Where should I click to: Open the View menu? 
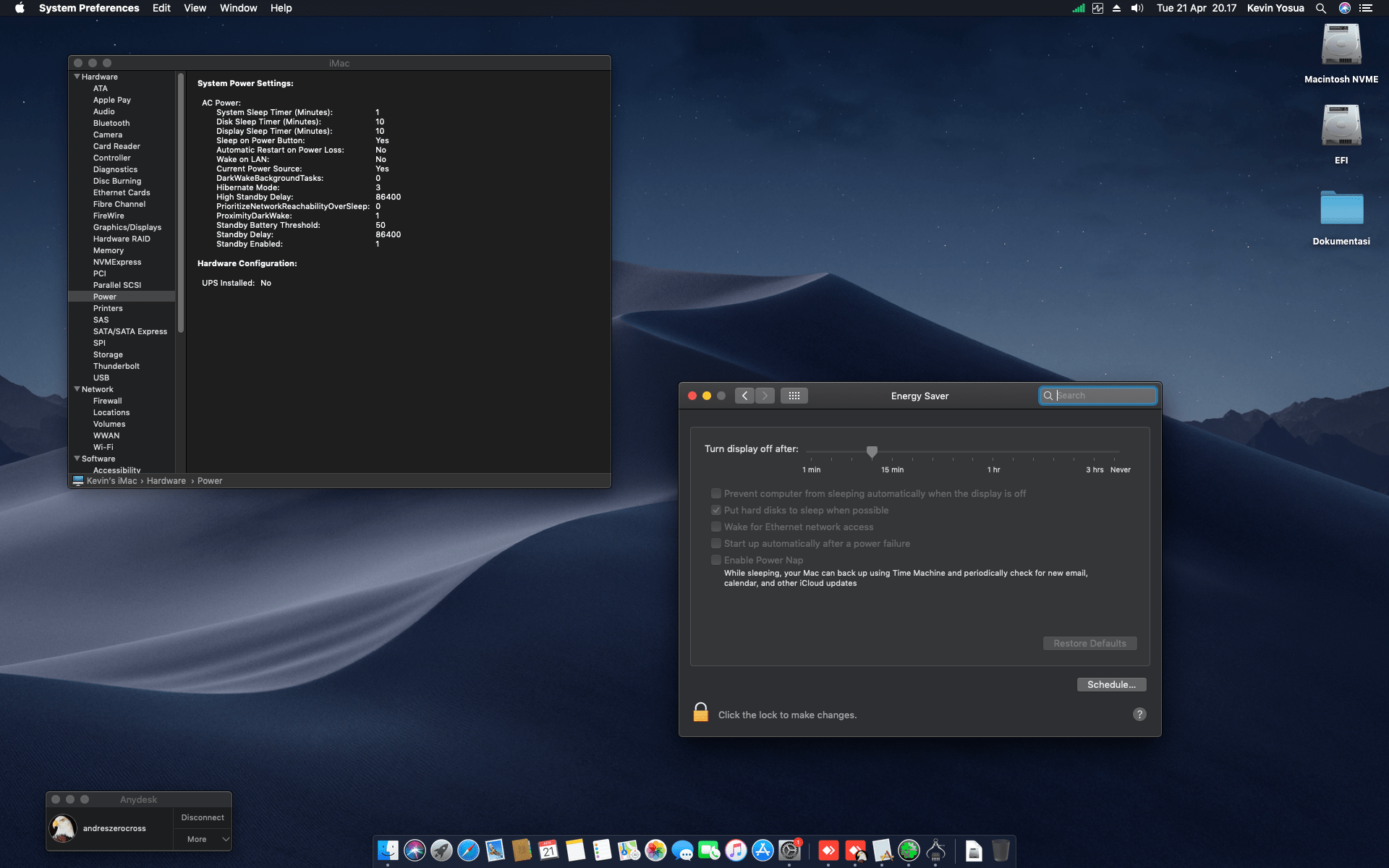195,8
